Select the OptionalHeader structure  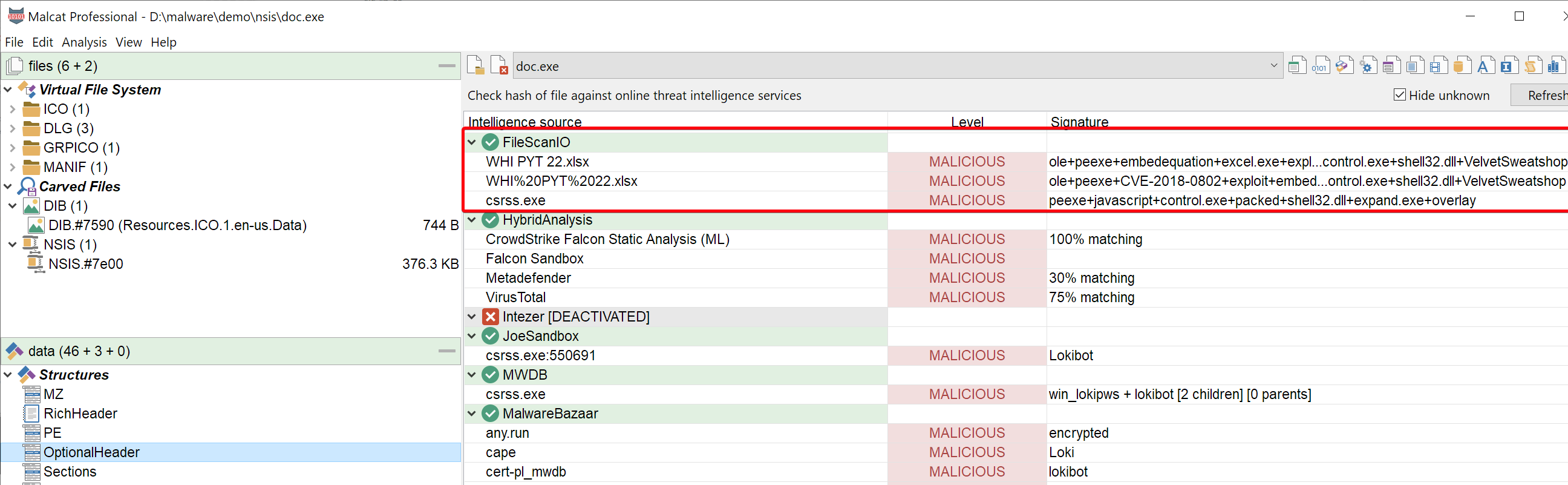click(230, 452)
